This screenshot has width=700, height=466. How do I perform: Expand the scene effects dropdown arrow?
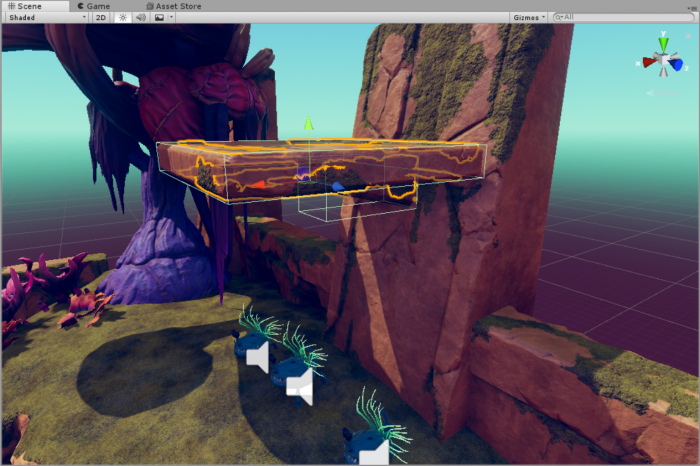point(172,17)
